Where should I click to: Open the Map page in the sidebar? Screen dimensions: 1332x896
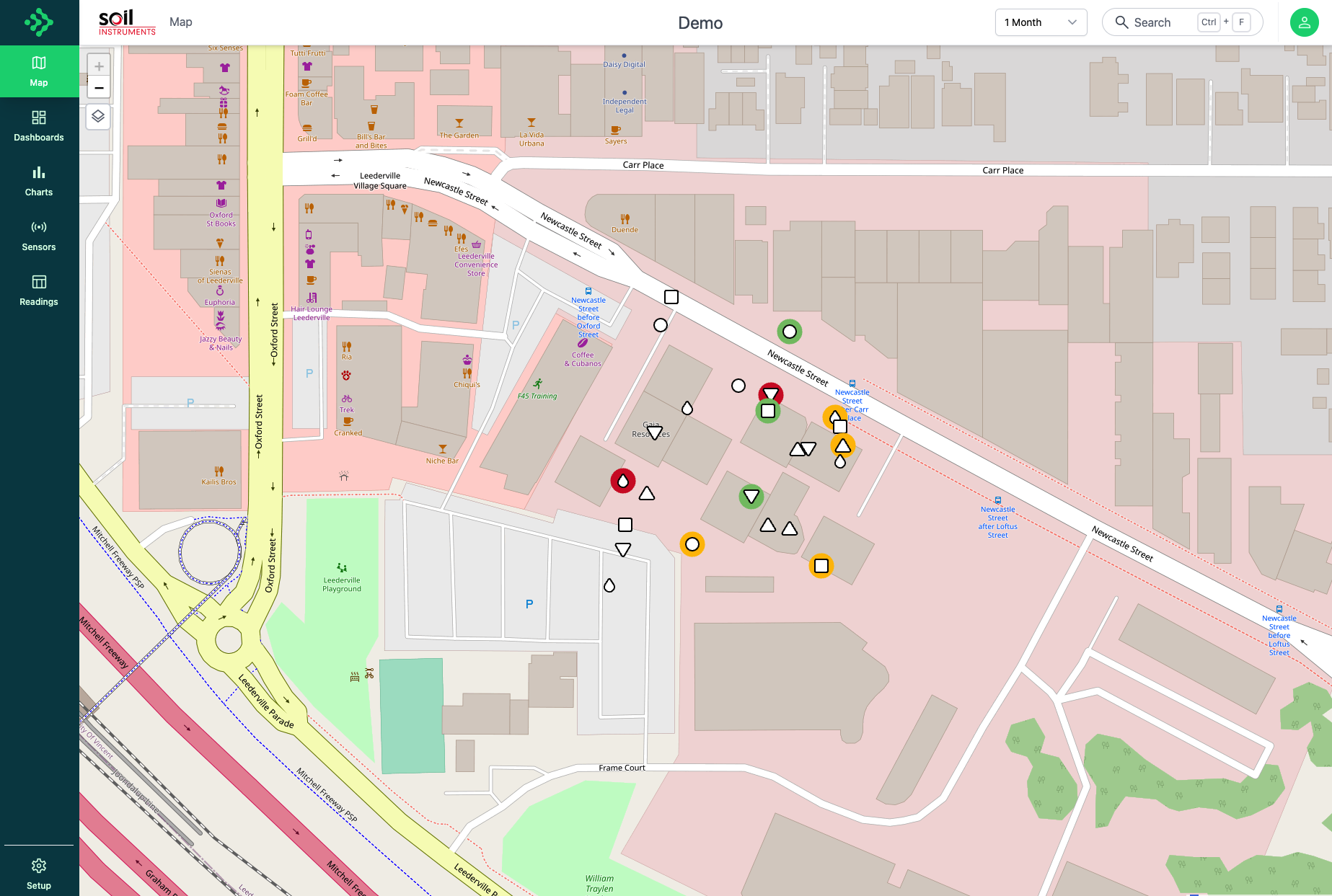[39, 71]
